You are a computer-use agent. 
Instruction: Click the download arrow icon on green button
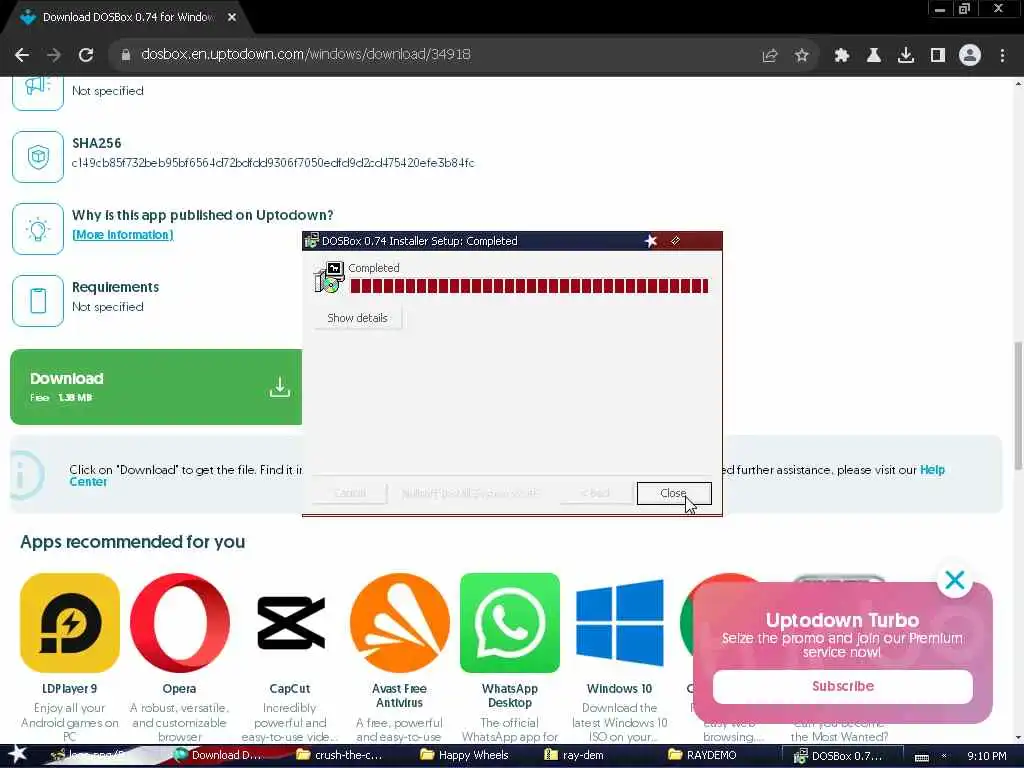tap(280, 387)
